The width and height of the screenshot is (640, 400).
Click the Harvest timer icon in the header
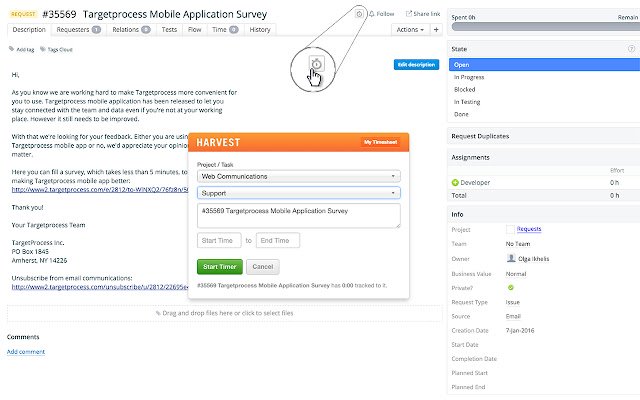click(x=359, y=14)
